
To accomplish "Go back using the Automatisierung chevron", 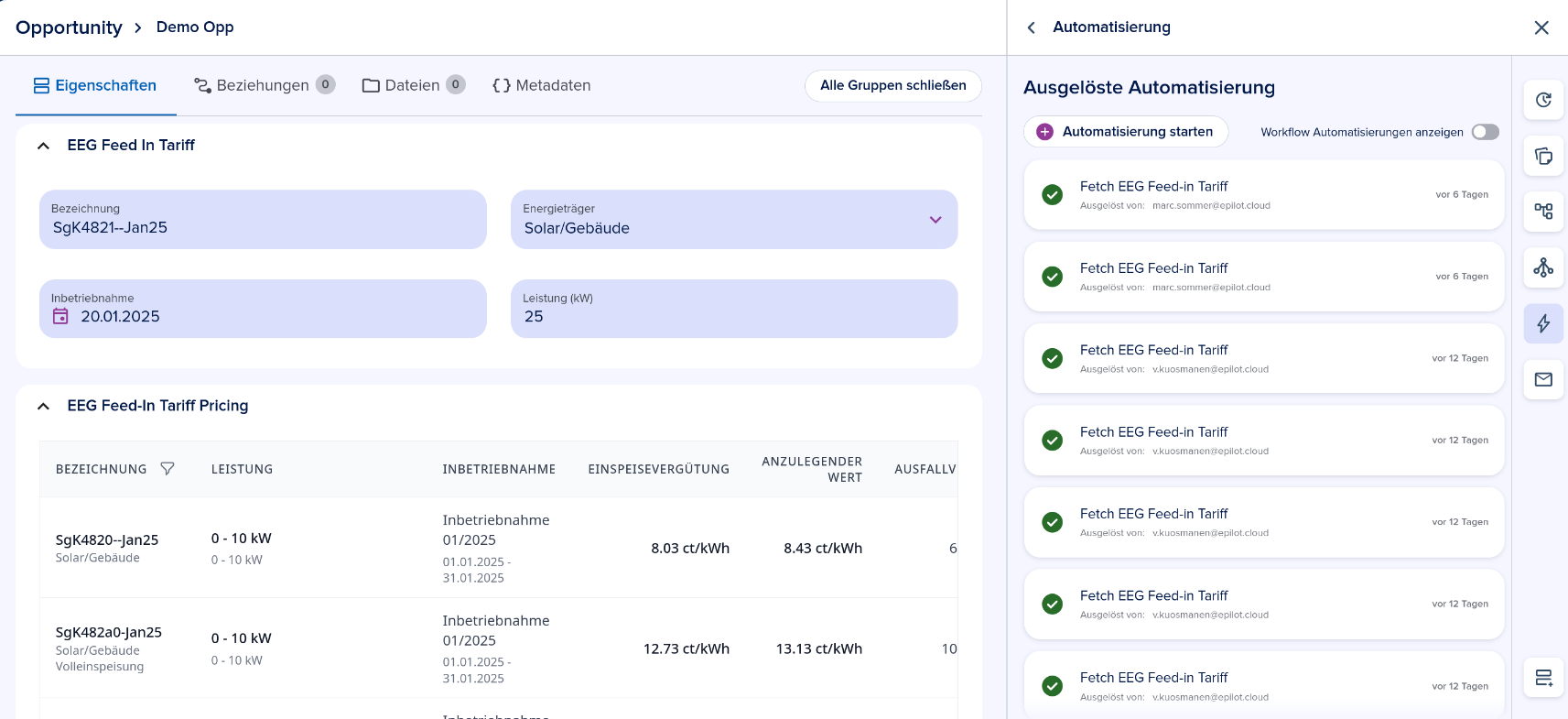I will pyautogui.click(x=1032, y=27).
